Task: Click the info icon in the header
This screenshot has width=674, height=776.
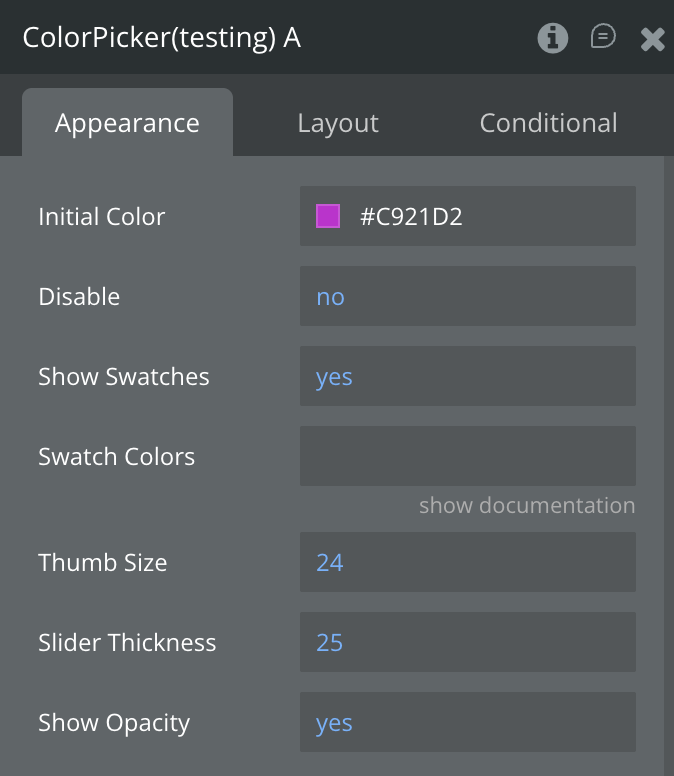Action: 553,38
